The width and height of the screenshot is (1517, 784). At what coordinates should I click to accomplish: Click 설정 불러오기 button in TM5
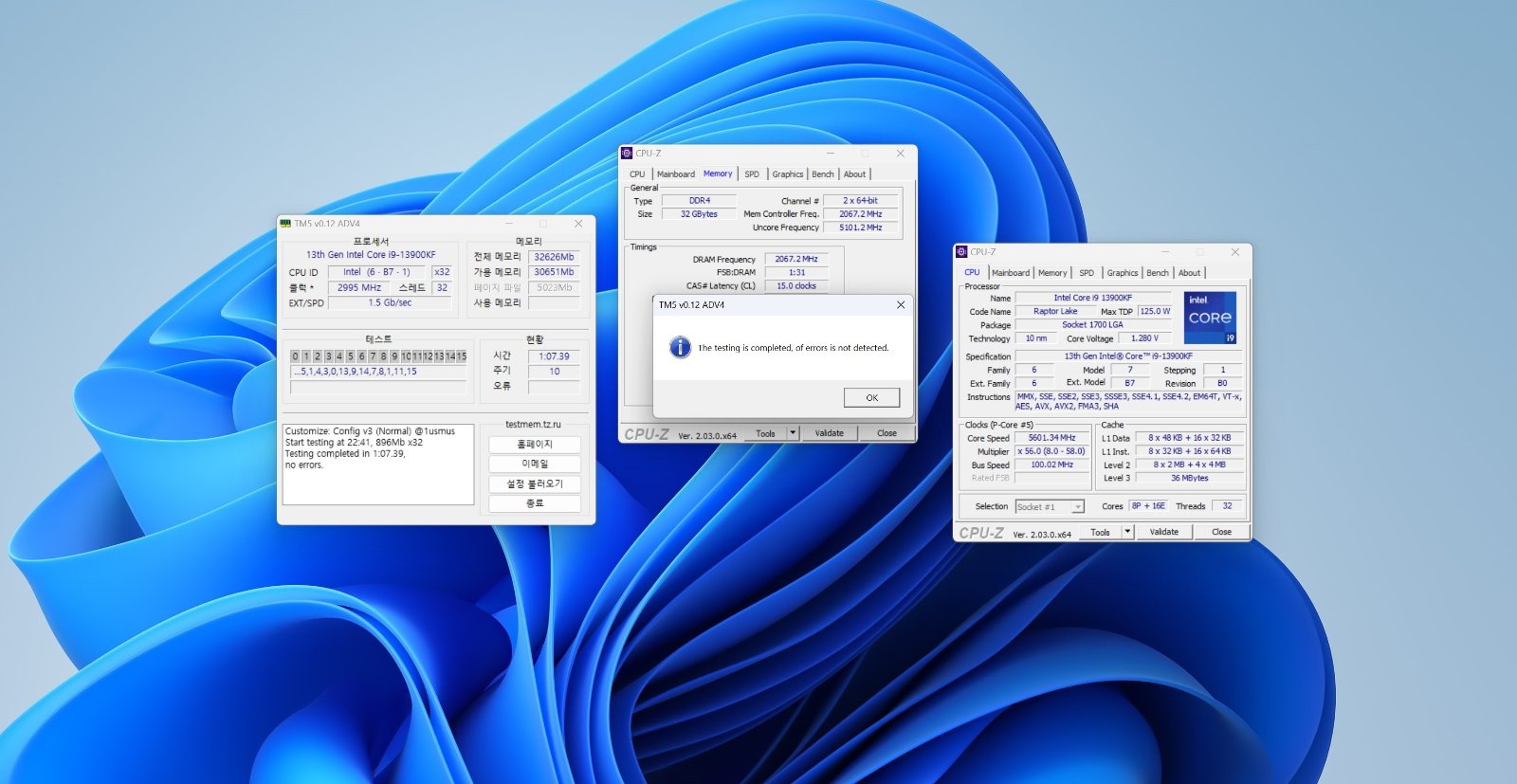[535, 483]
